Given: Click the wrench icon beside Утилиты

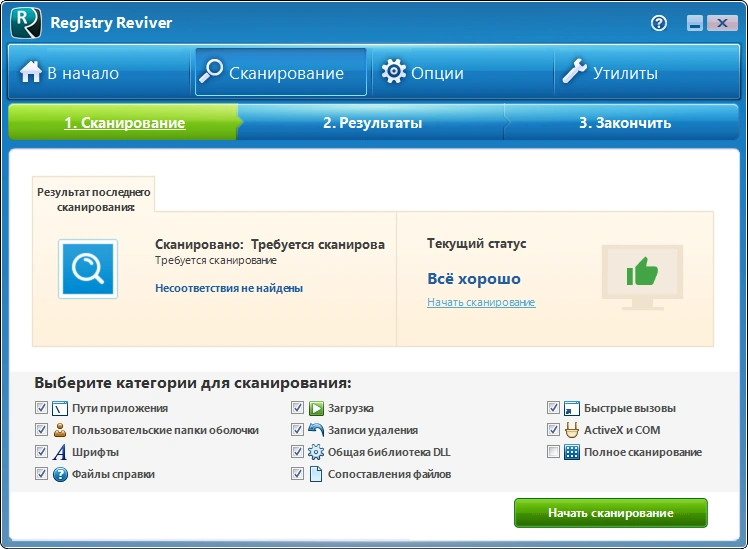Looking at the screenshot, I should 574,72.
